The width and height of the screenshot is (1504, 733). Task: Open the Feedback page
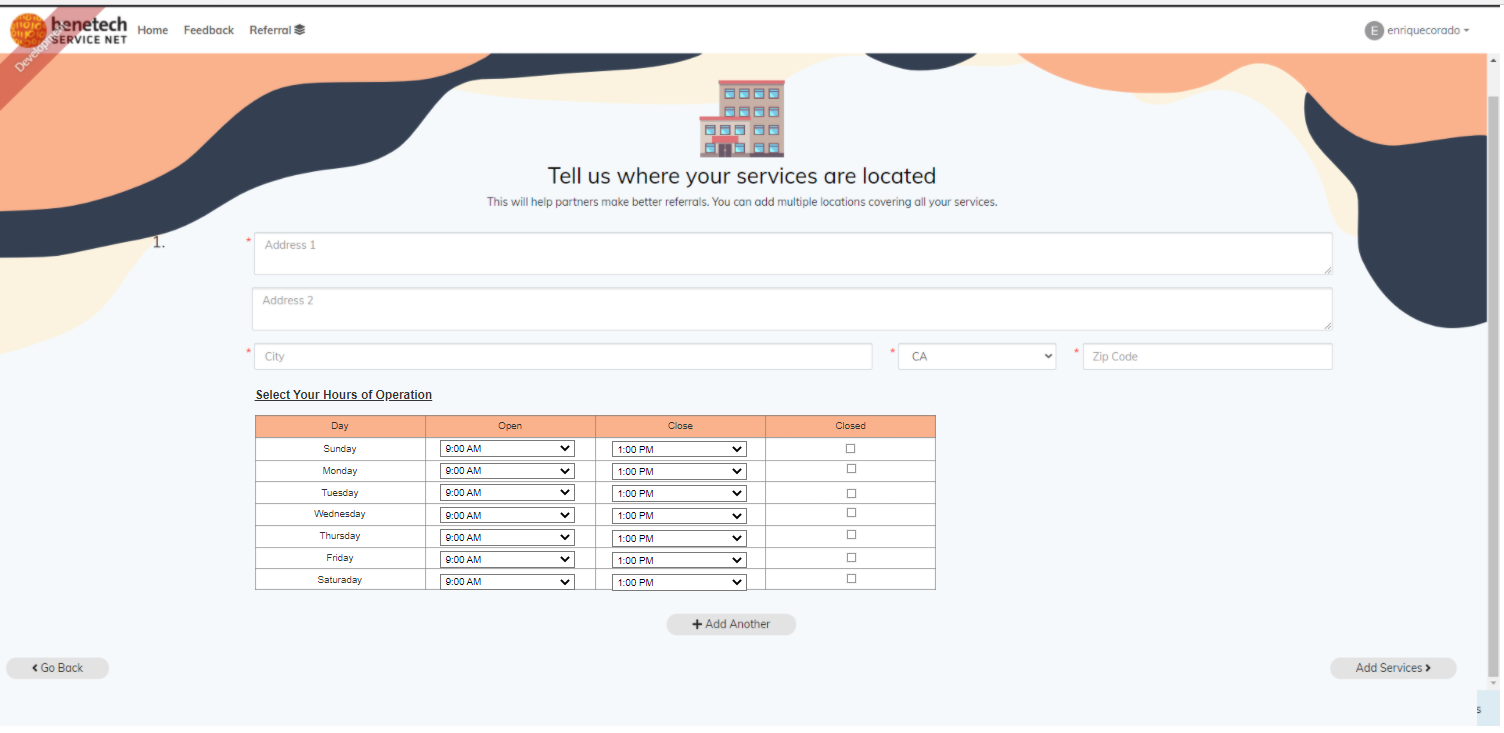click(208, 30)
